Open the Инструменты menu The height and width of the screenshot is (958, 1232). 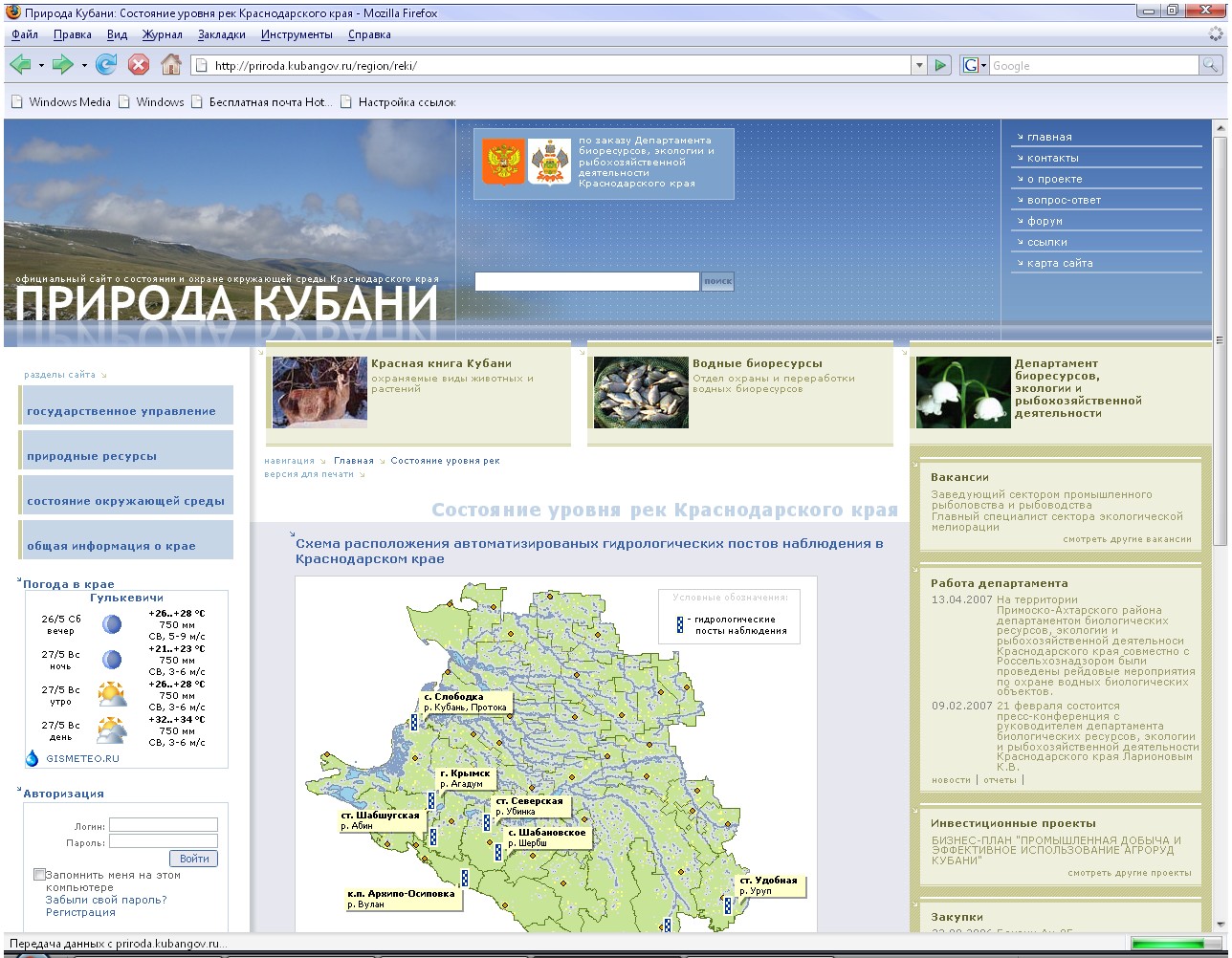pyautogui.click(x=297, y=34)
